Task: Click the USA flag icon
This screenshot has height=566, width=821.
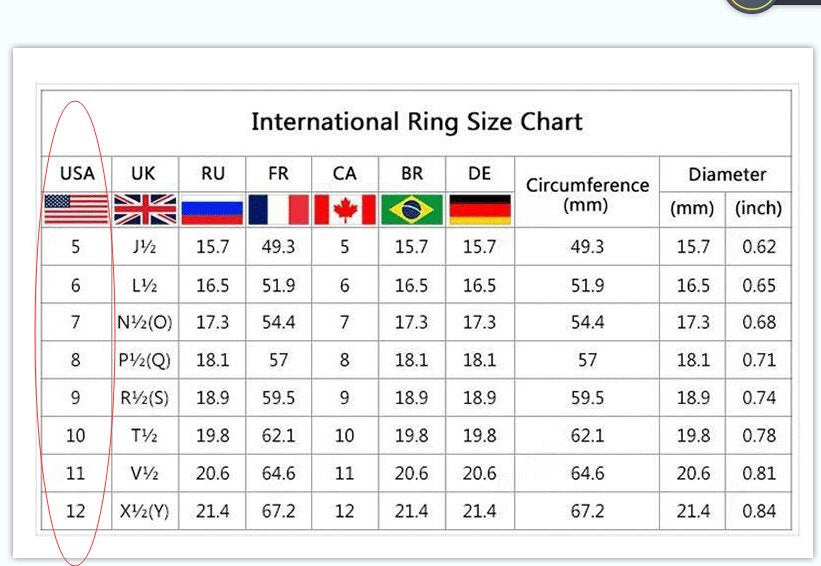Action: click(x=76, y=209)
